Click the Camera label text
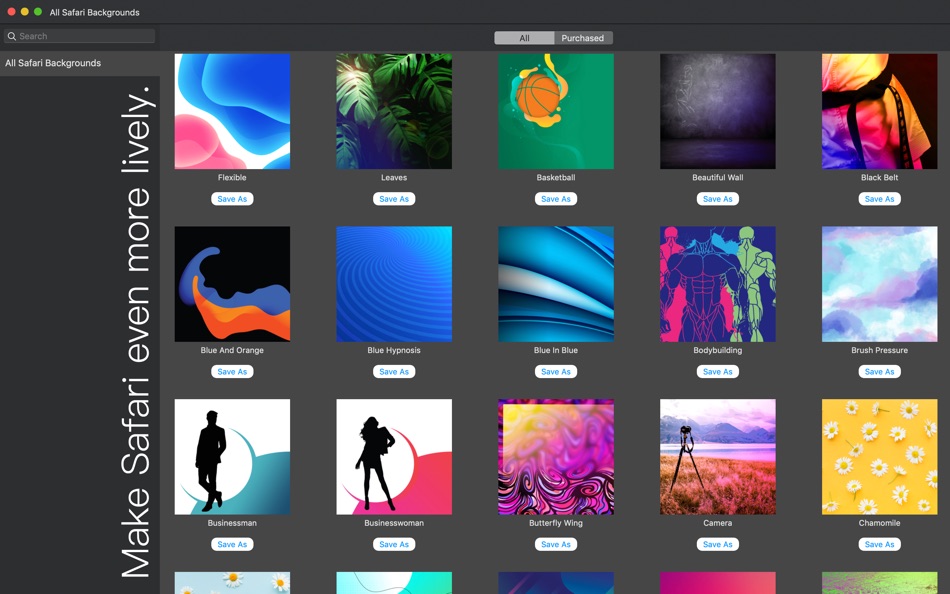The image size is (950, 594). [x=717, y=523]
